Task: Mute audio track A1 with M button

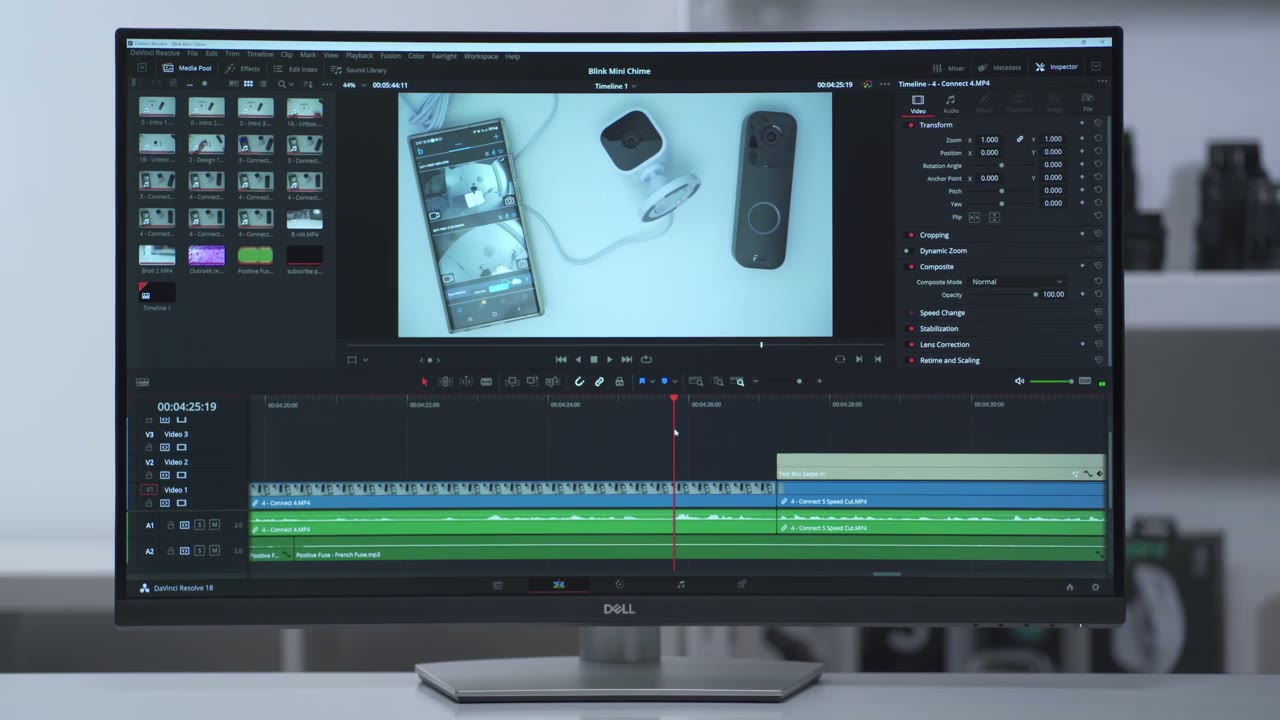Action: point(214,525)
